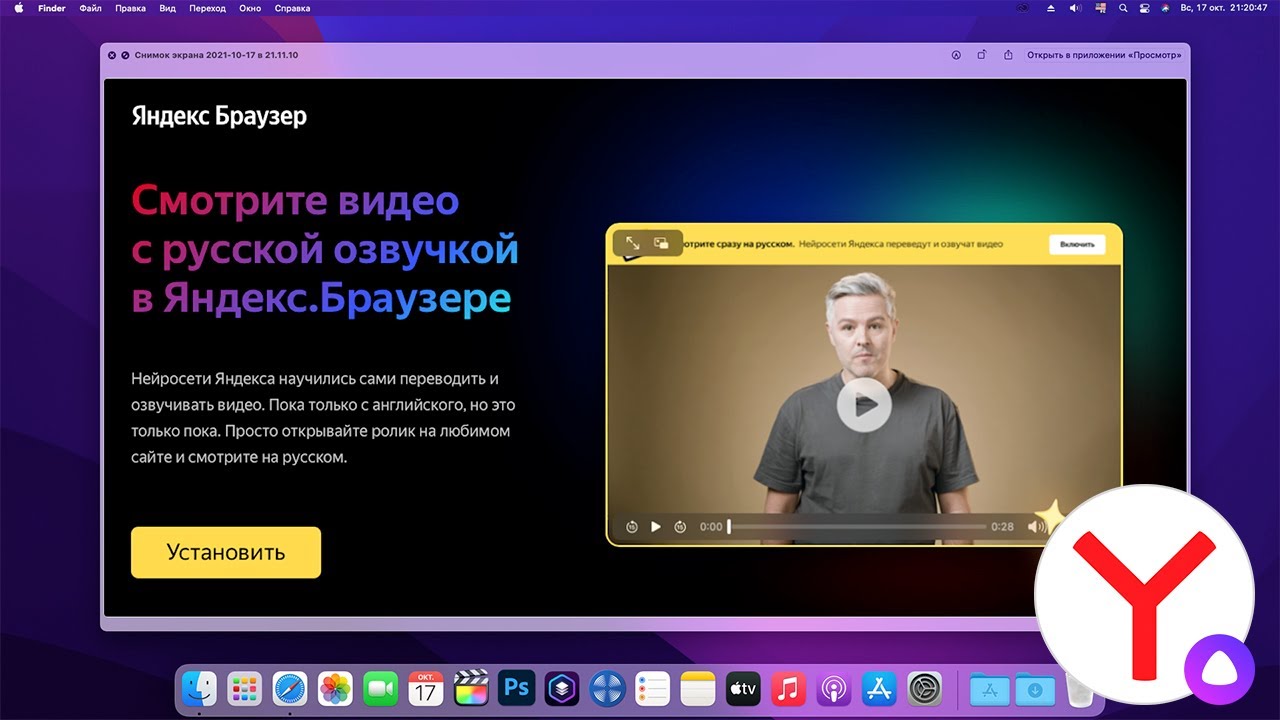Click Включить to enable video translation

1077,244
